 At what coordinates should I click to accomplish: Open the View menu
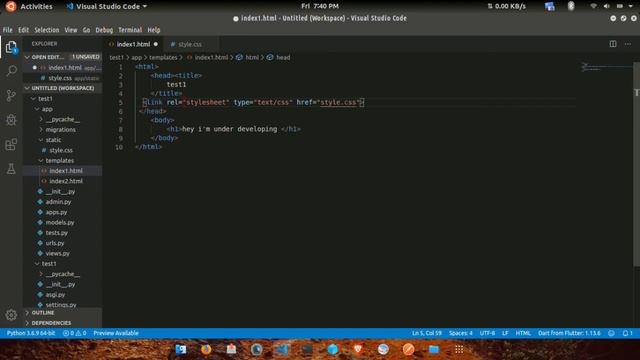coord(71,30)
